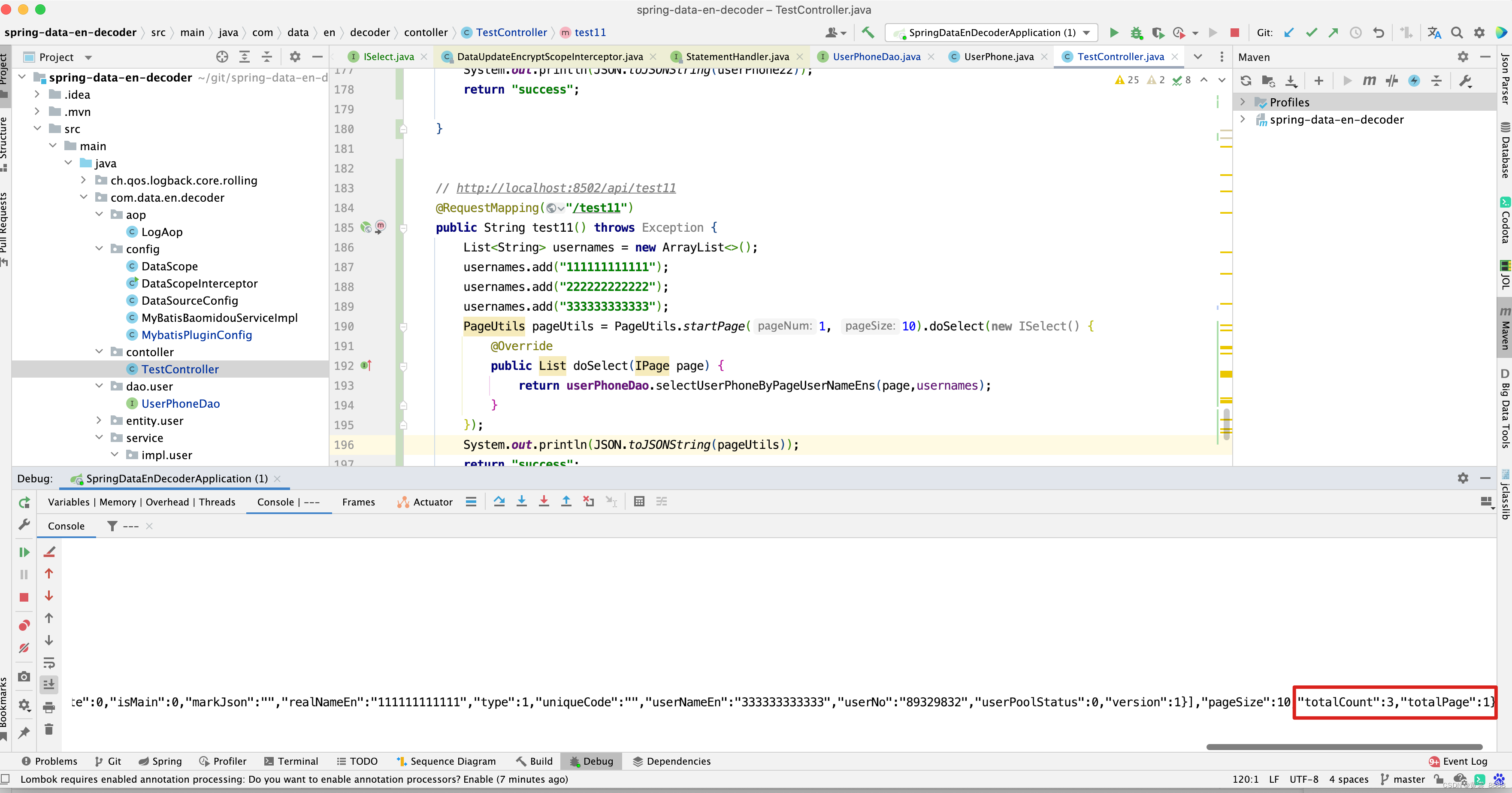The height and width of the screenshot is (793, 1512).
Task: Open the Sequence Diagram tool window
Action: coord(446,761)
